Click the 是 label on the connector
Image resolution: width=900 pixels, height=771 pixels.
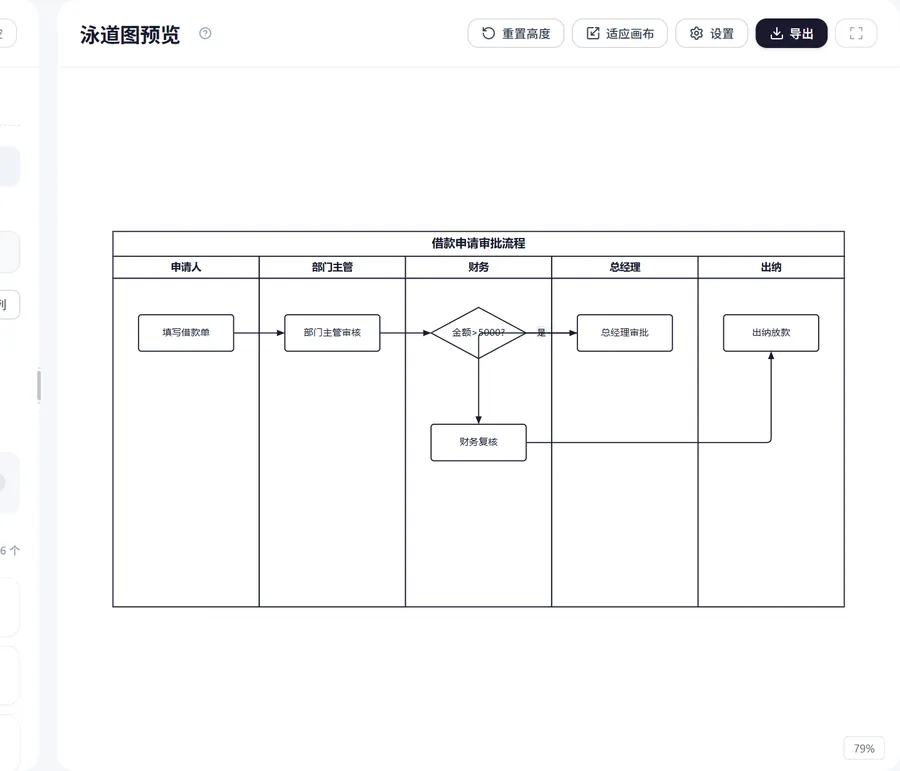541,332
